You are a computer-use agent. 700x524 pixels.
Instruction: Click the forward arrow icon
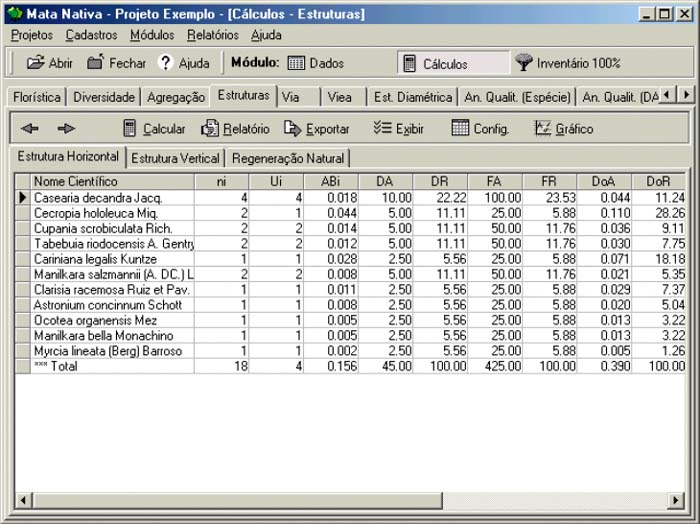pos(66,129)
